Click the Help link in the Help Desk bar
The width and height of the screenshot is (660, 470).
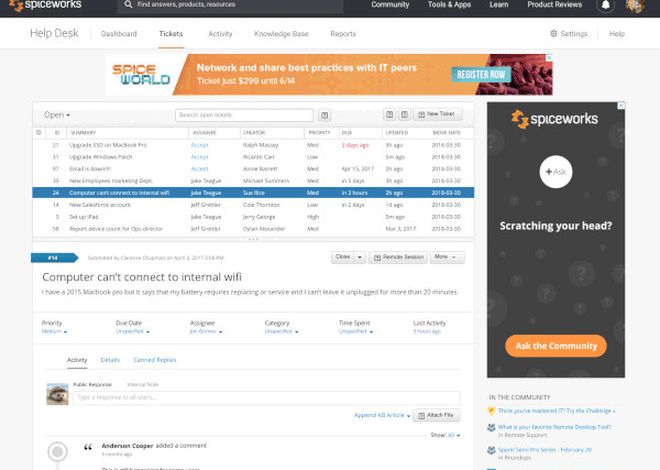click(617, 34)
